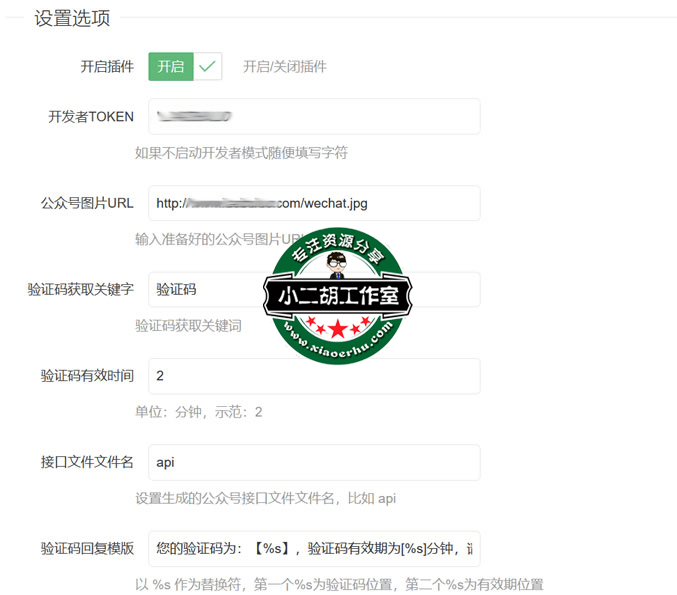
Task: Click the 公众号图片URL label
Action: click(81, 203)
